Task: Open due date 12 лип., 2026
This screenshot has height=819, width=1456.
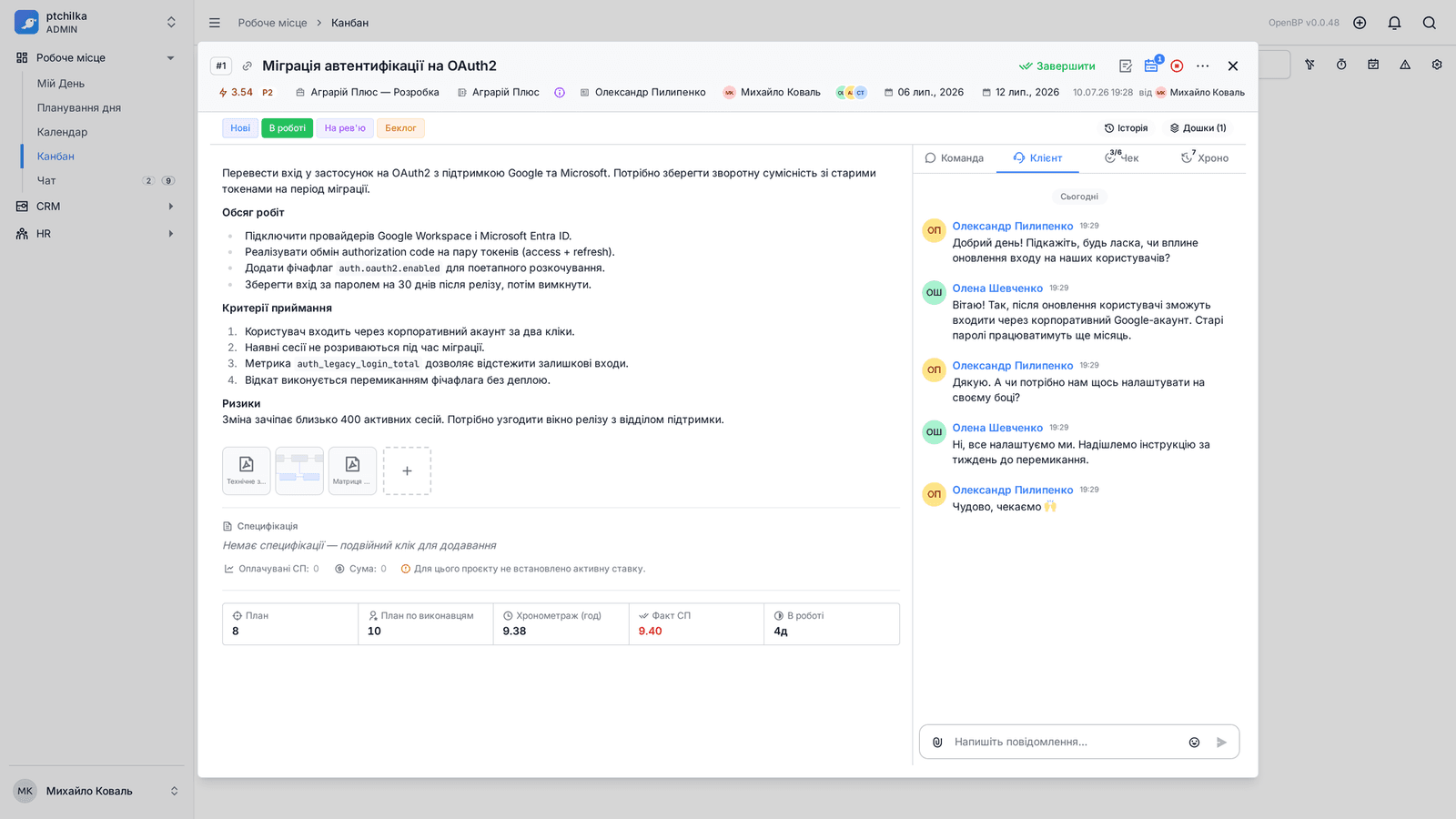Action: point(1020,93)
